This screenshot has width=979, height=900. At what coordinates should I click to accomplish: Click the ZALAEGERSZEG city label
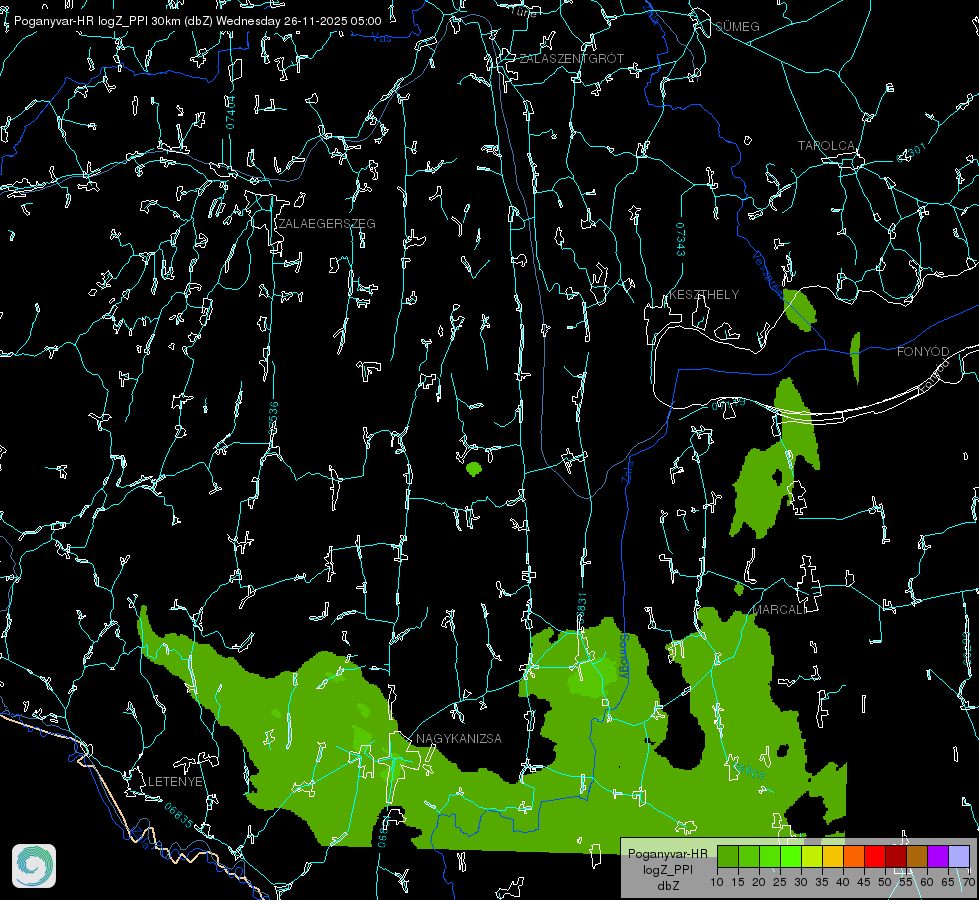[x=327, y=223]
